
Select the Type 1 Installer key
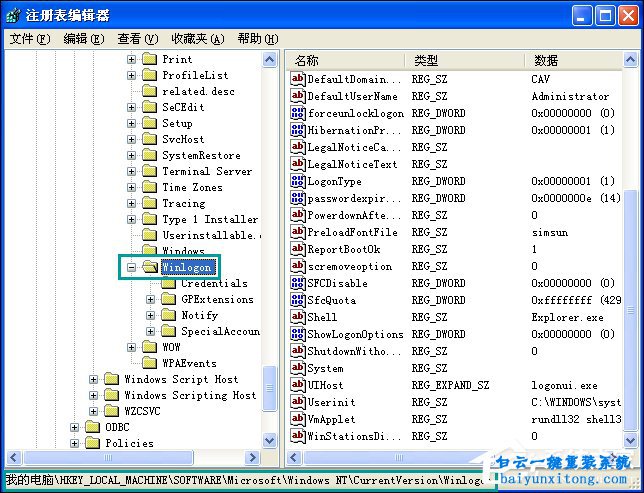click(210, 219)
